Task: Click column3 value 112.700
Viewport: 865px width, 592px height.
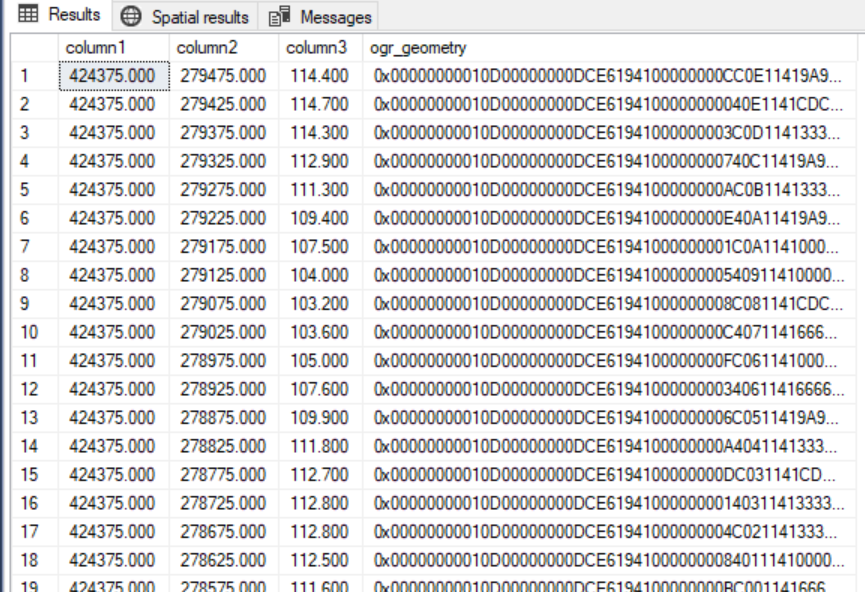Action: [x=321, y=474]
